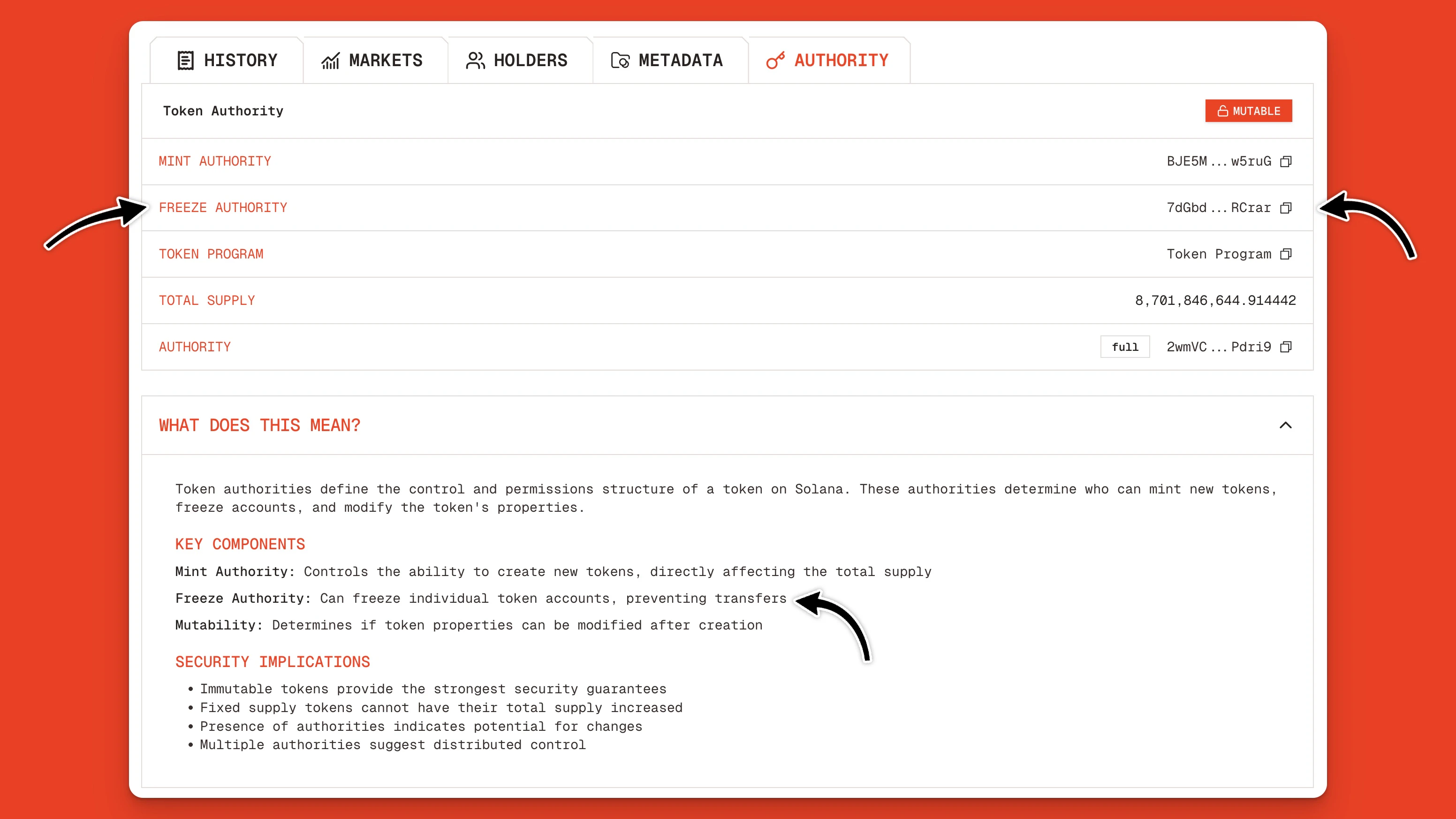Click the folder icon on the Metadata tab
This screenshot has height=819, width=1456.
pyautogui.click(x=620, y=60)
